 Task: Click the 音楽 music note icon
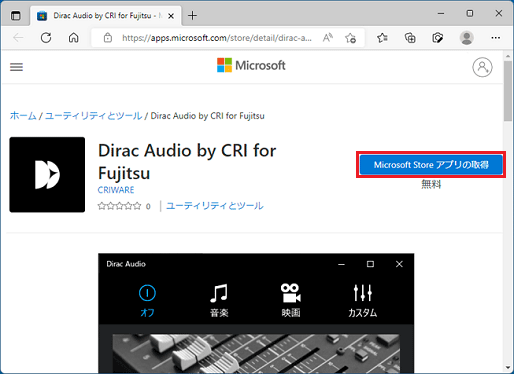pos(219,293)
